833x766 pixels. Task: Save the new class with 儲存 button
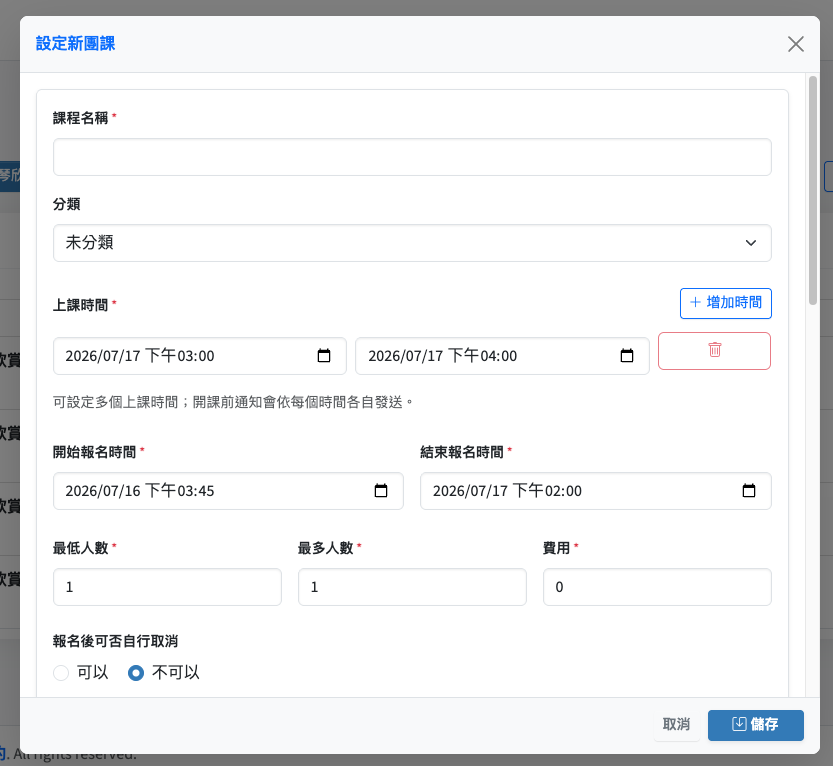click(x=755, y=725)
